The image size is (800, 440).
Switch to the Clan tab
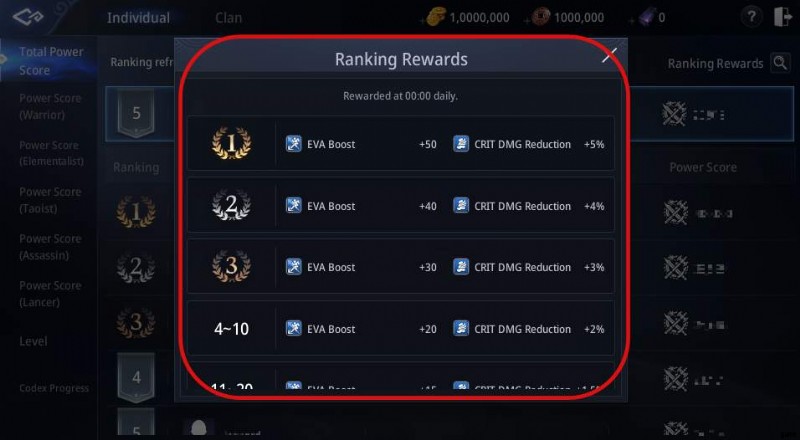tap(228, 18)
